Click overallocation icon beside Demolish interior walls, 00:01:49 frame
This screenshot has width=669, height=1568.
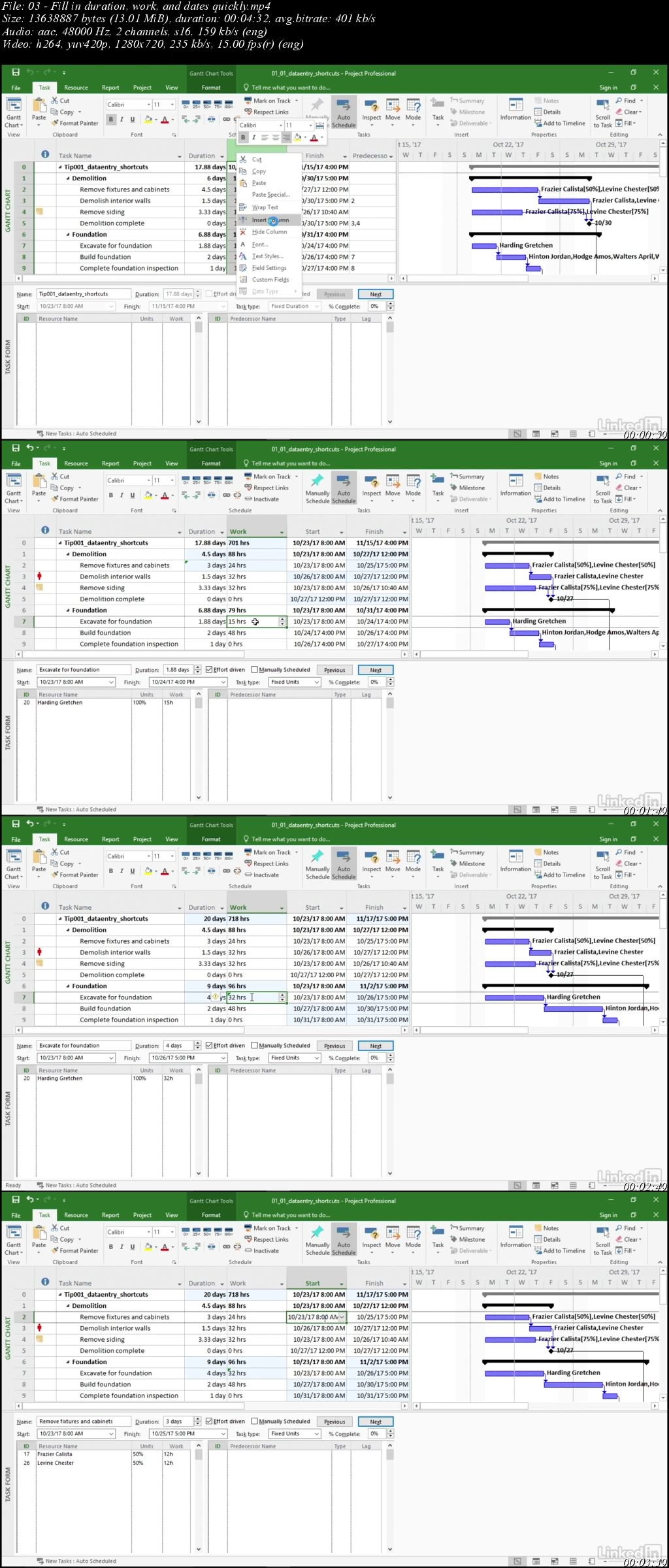pyautogui.click(x=39, y=576)
